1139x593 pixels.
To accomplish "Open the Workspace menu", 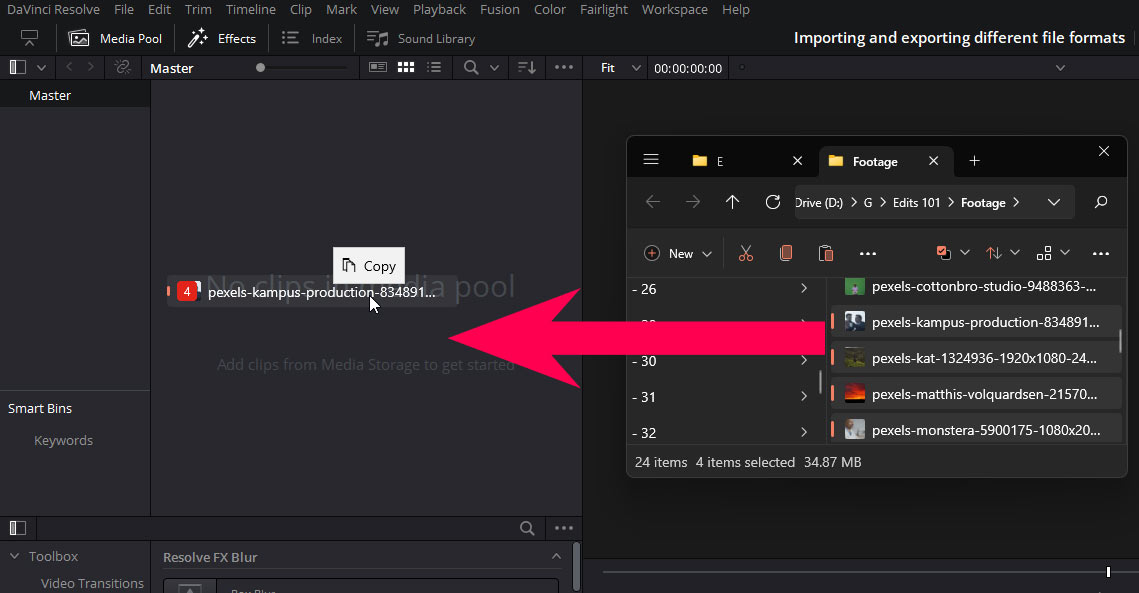I will (675, 9).
